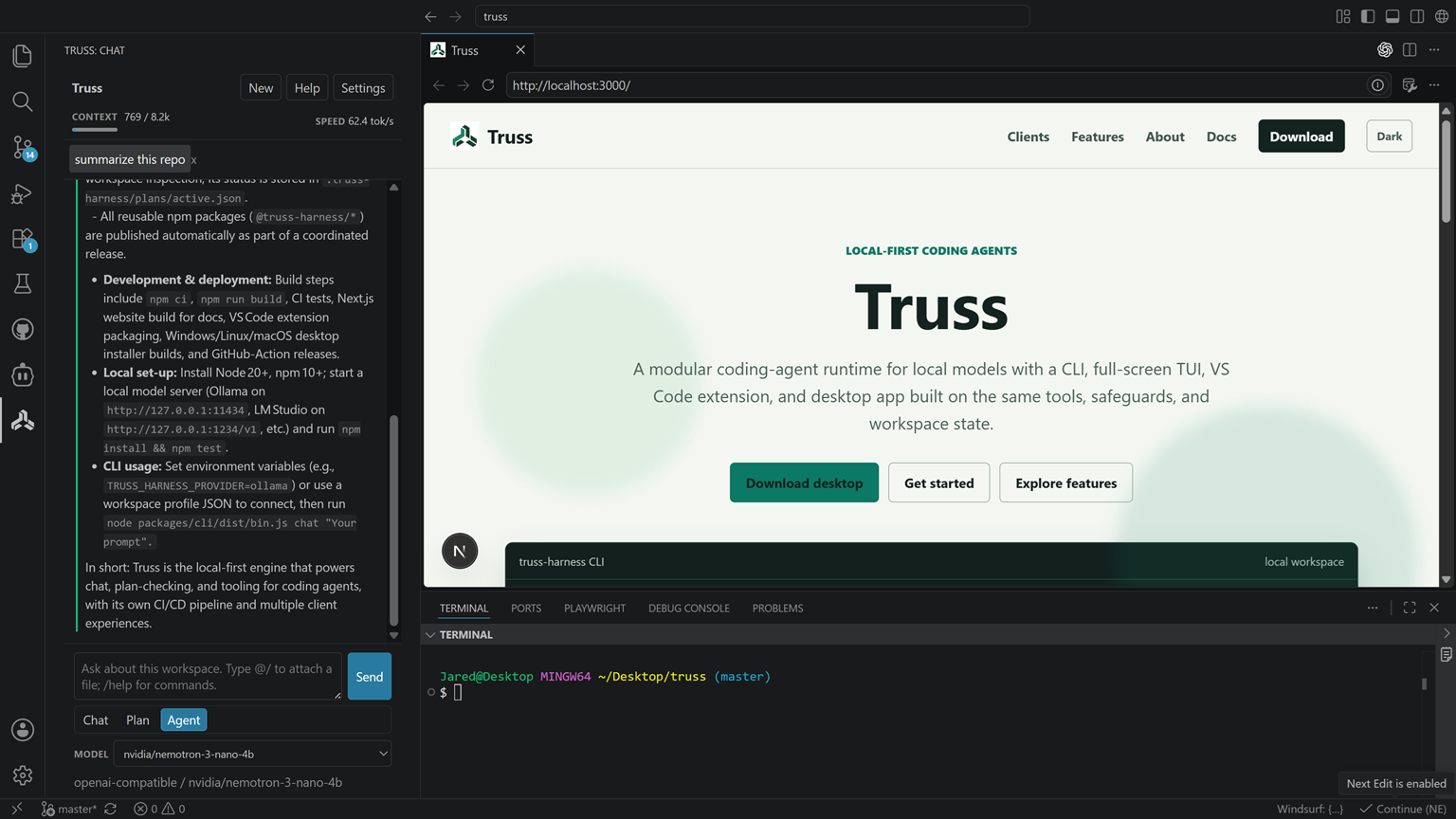
Task: Go back using title bar arrow
Action: click(x=430, y=16)
